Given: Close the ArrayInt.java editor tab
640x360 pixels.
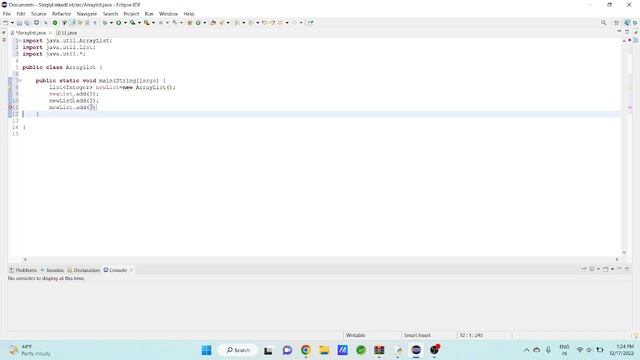Looking at the screenshot, I should (x=50, y=33).
